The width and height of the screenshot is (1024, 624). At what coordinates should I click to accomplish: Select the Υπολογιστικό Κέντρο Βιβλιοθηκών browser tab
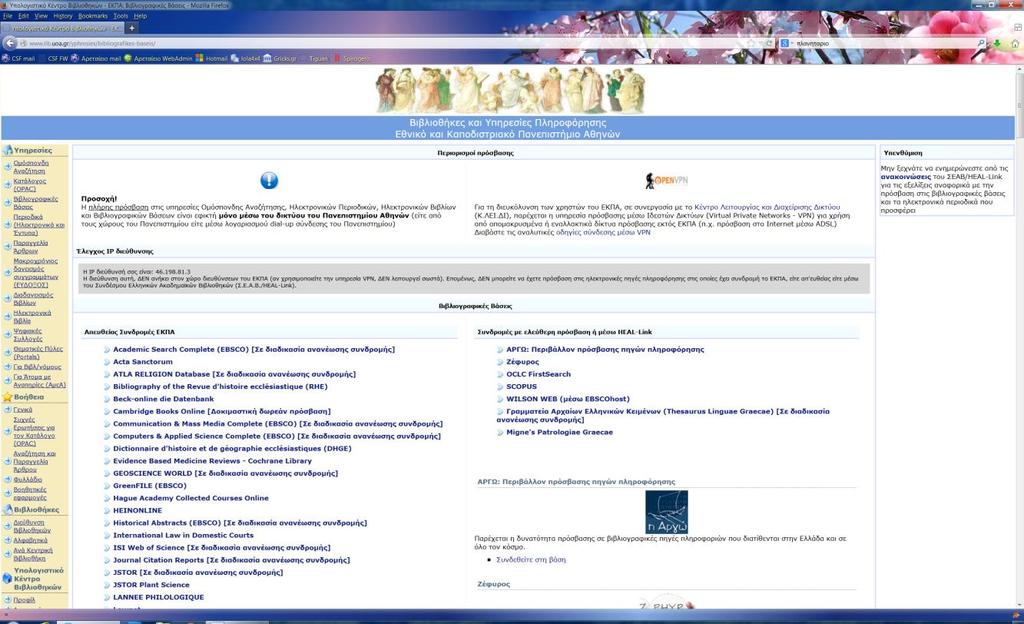coord(63,28)
